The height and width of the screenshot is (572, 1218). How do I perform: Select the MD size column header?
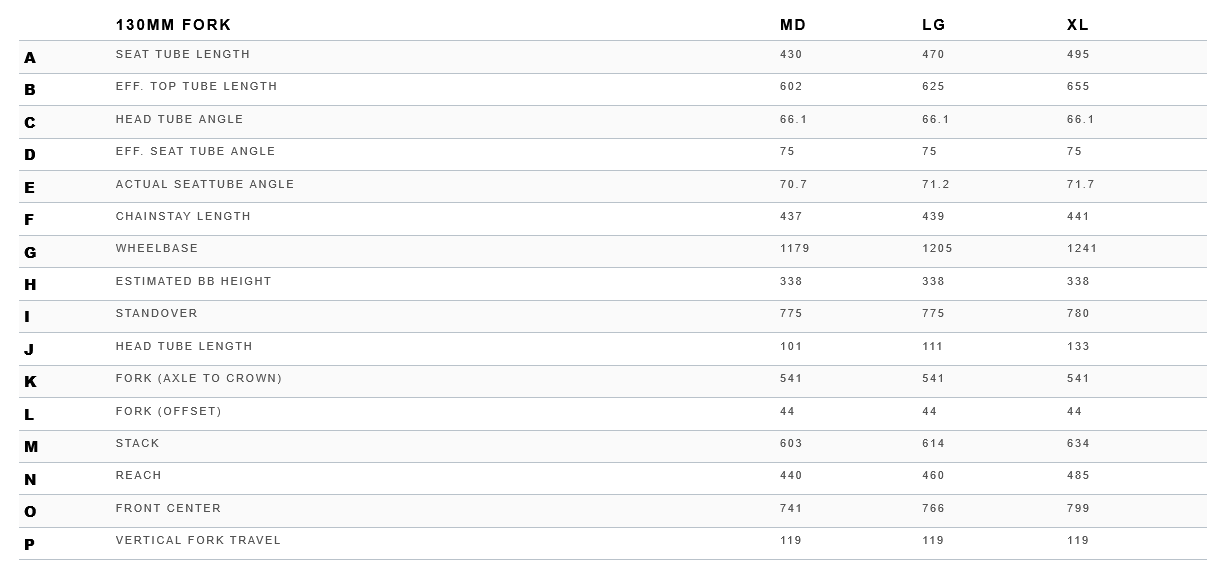pos(793,25)
